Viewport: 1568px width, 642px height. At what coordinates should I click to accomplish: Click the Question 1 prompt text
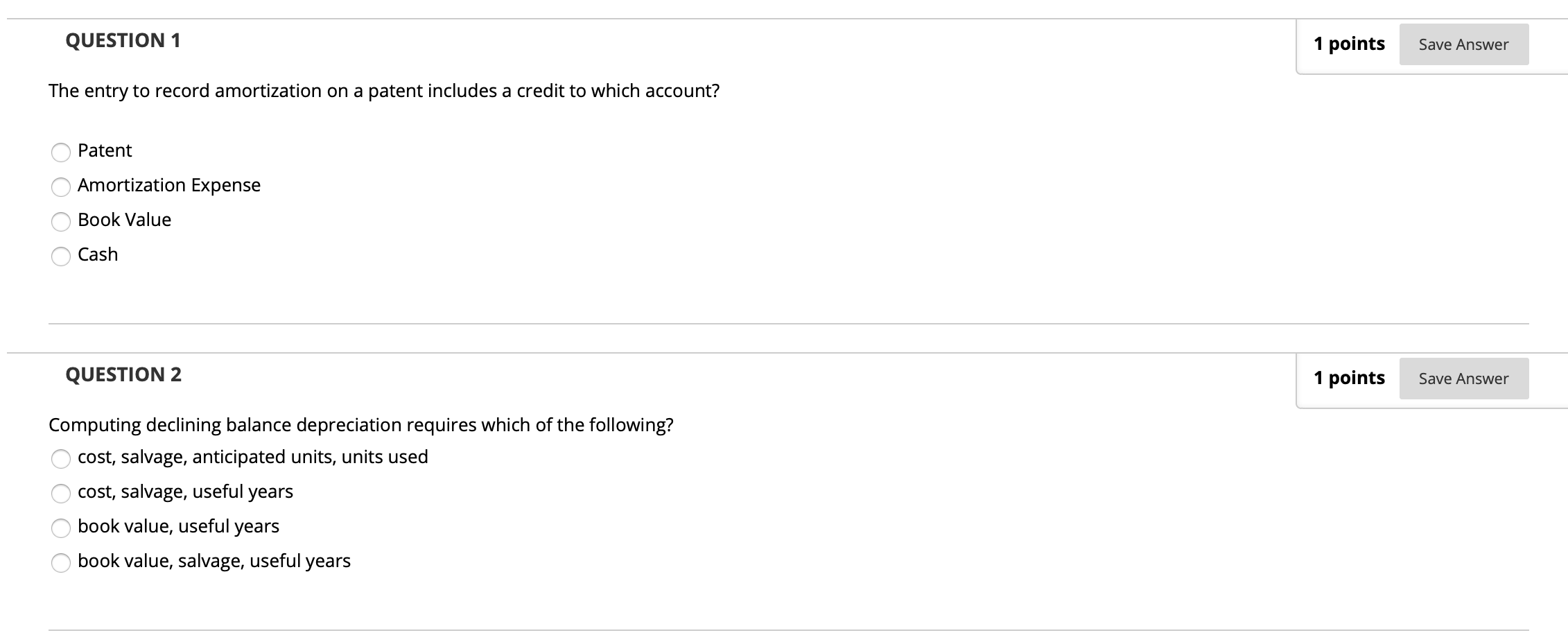(x=384, y=90)
